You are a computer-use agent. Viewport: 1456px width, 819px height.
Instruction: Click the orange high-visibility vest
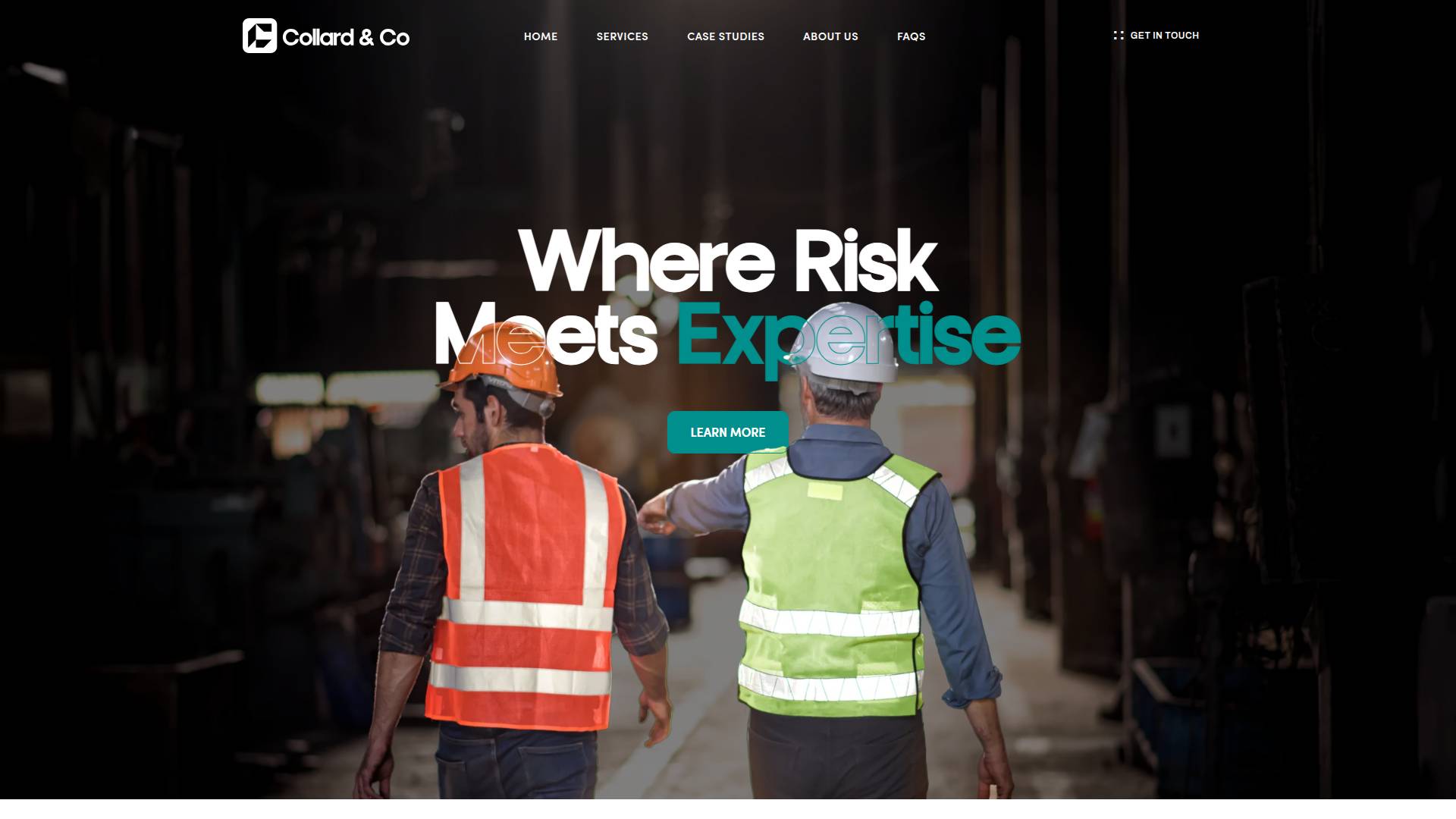[525, 588]
